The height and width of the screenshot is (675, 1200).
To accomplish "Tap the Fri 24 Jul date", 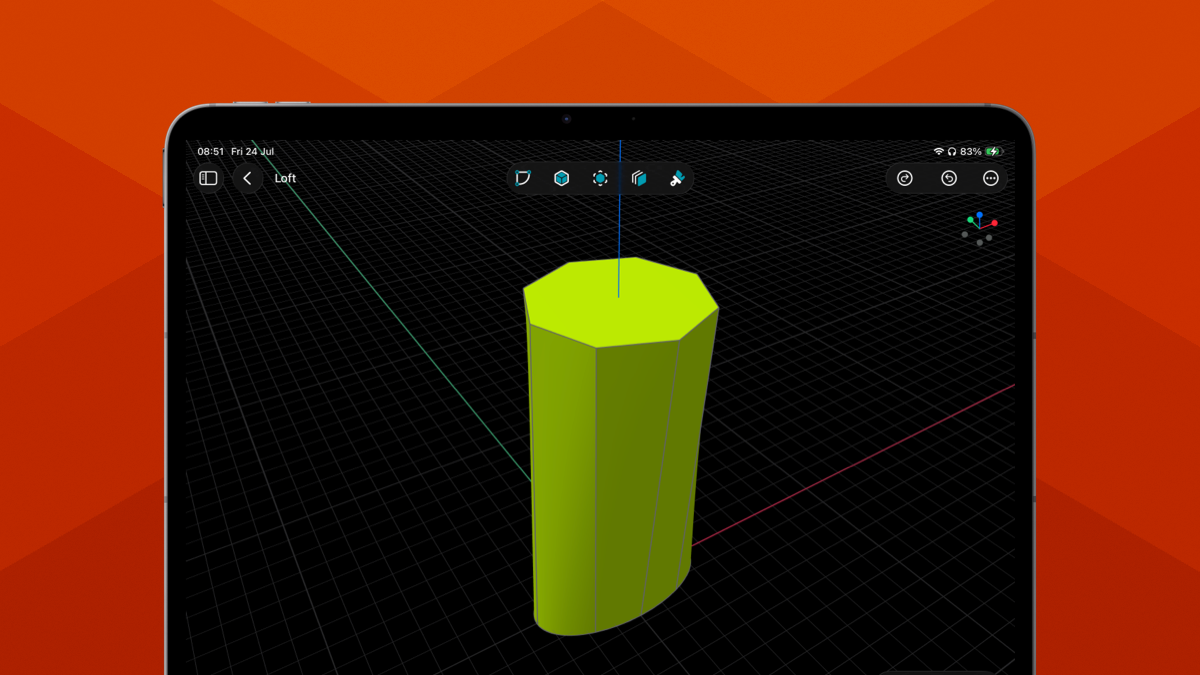I will pos(252,152).
